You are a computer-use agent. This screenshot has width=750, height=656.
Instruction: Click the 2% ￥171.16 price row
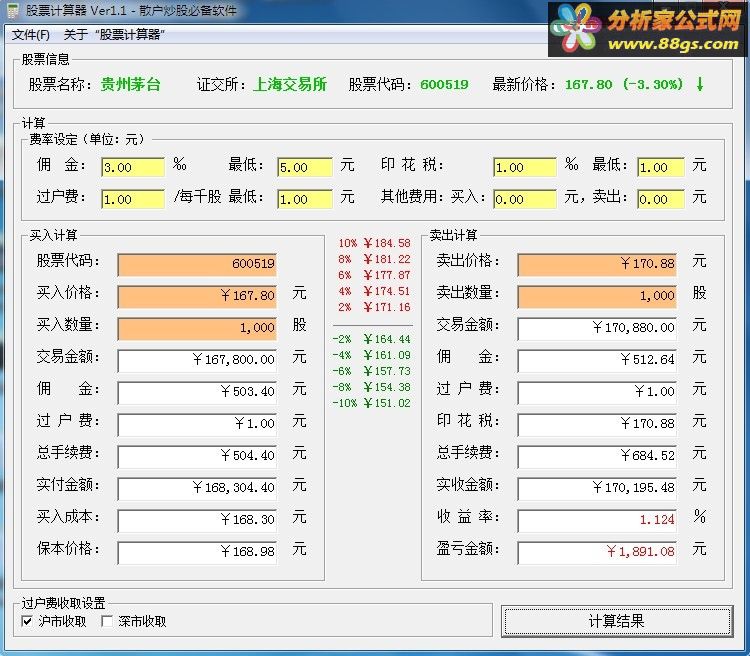374,307
